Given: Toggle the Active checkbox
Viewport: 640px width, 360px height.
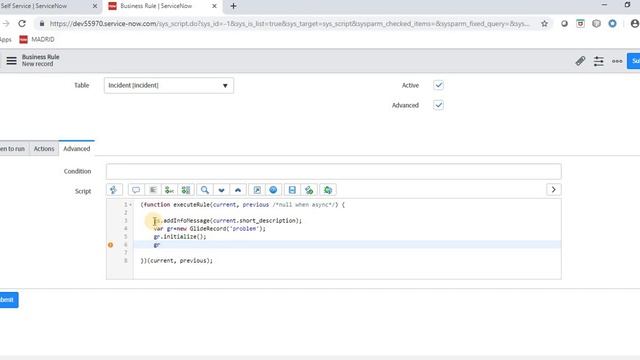Looking at the screenshot, I should pyautogui.click(x=438, y=85).
